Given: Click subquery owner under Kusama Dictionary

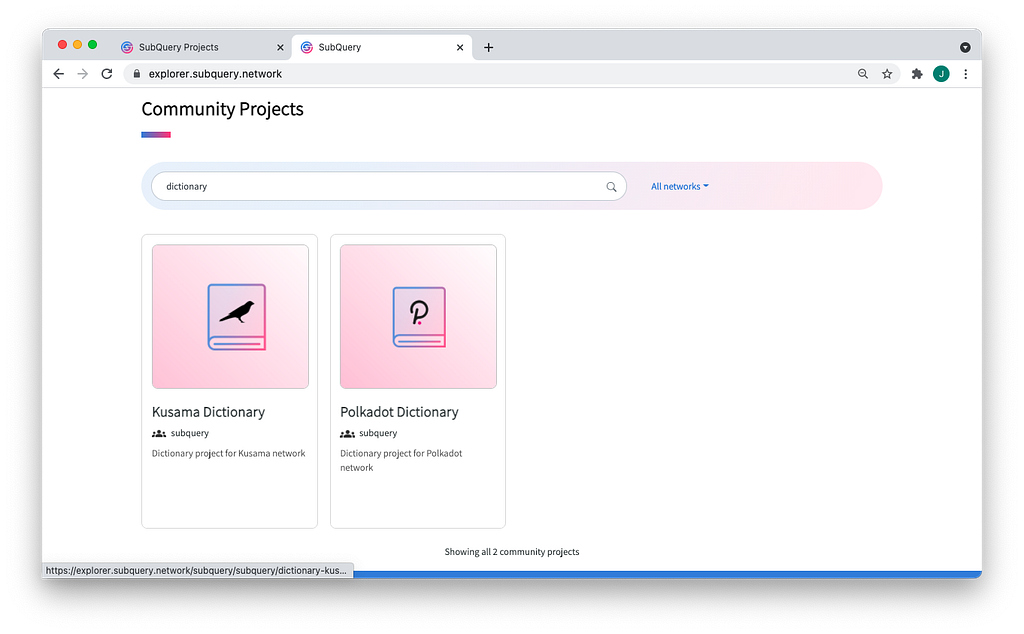Looking at the screenshot, I should click(x=189, y=433).
